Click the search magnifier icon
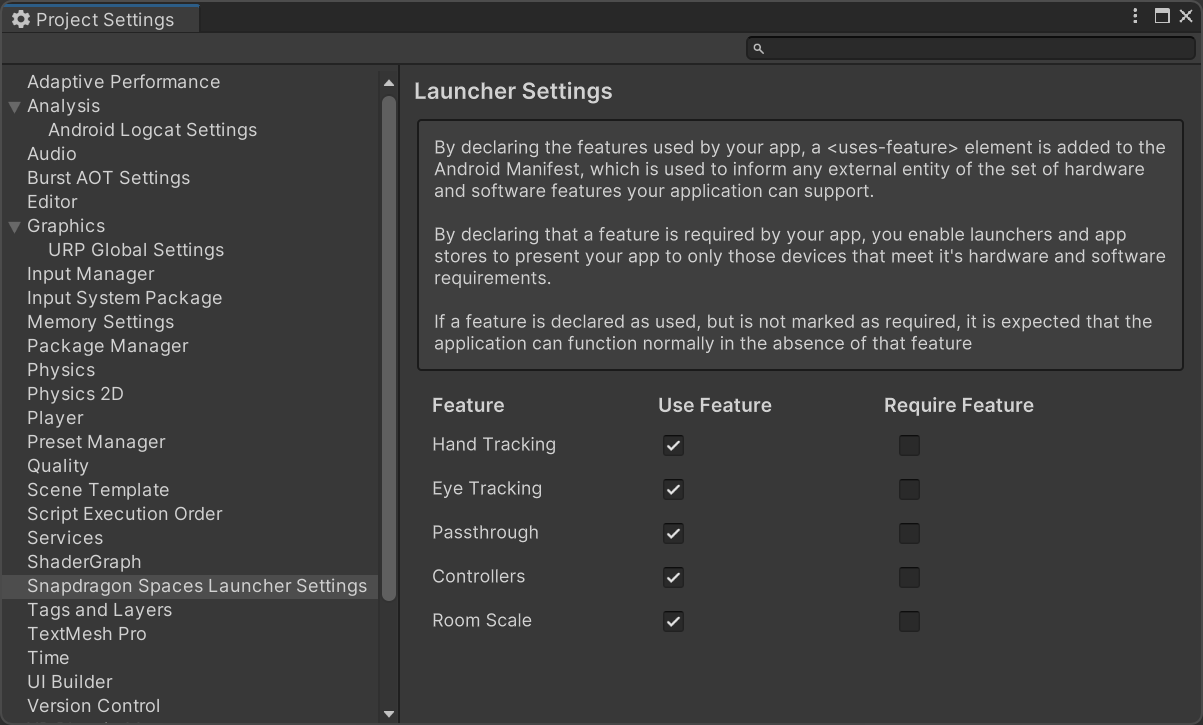 tap(758, 48)
